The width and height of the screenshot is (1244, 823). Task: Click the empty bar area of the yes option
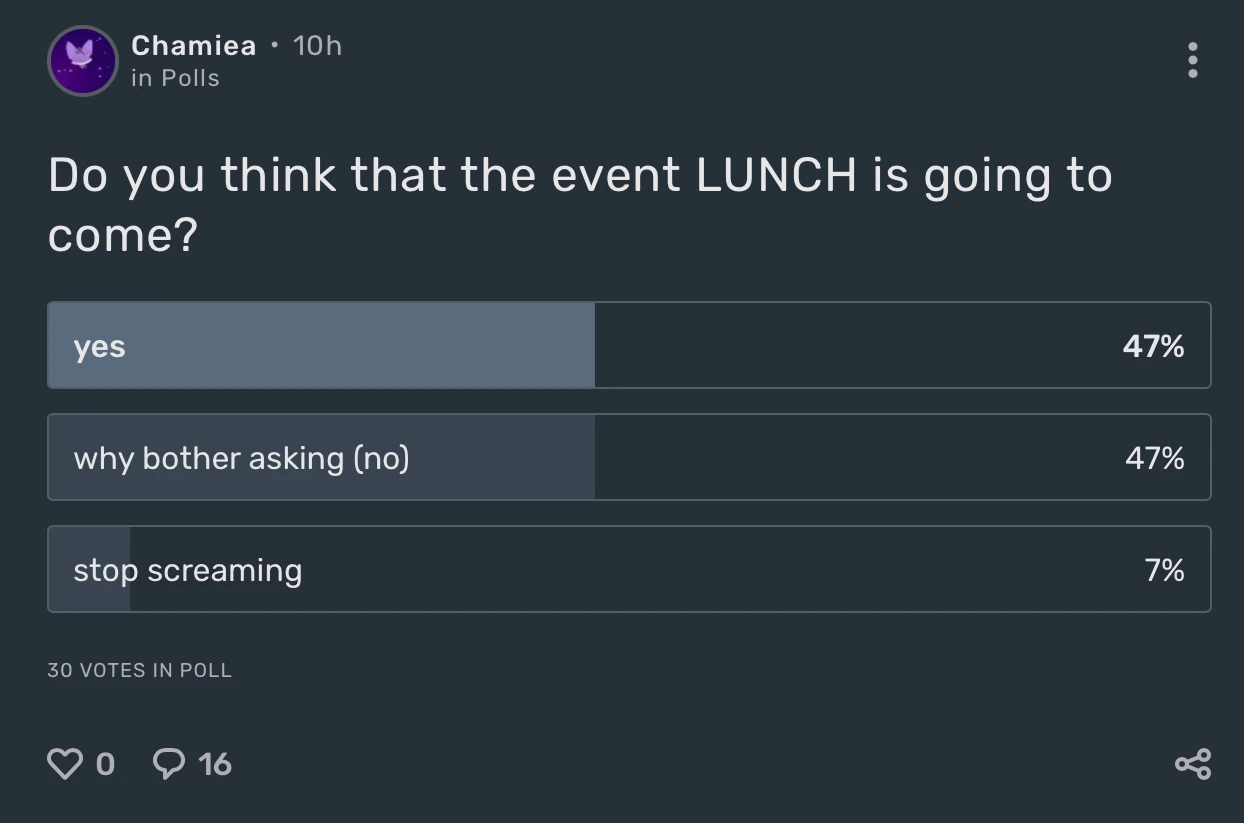pyautogui.click(x=850, y=346)
